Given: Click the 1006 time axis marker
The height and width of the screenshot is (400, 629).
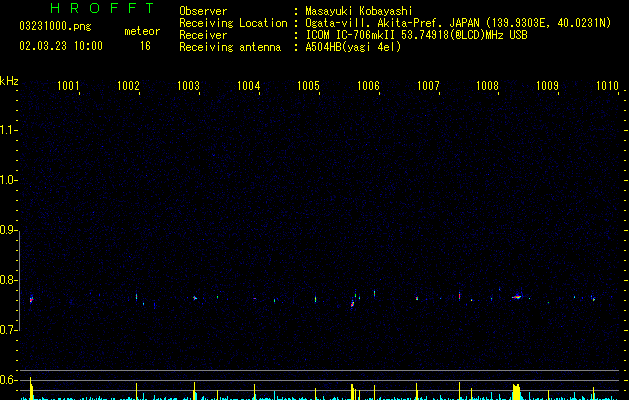Looking at the screenshot, I should point(368,85).
